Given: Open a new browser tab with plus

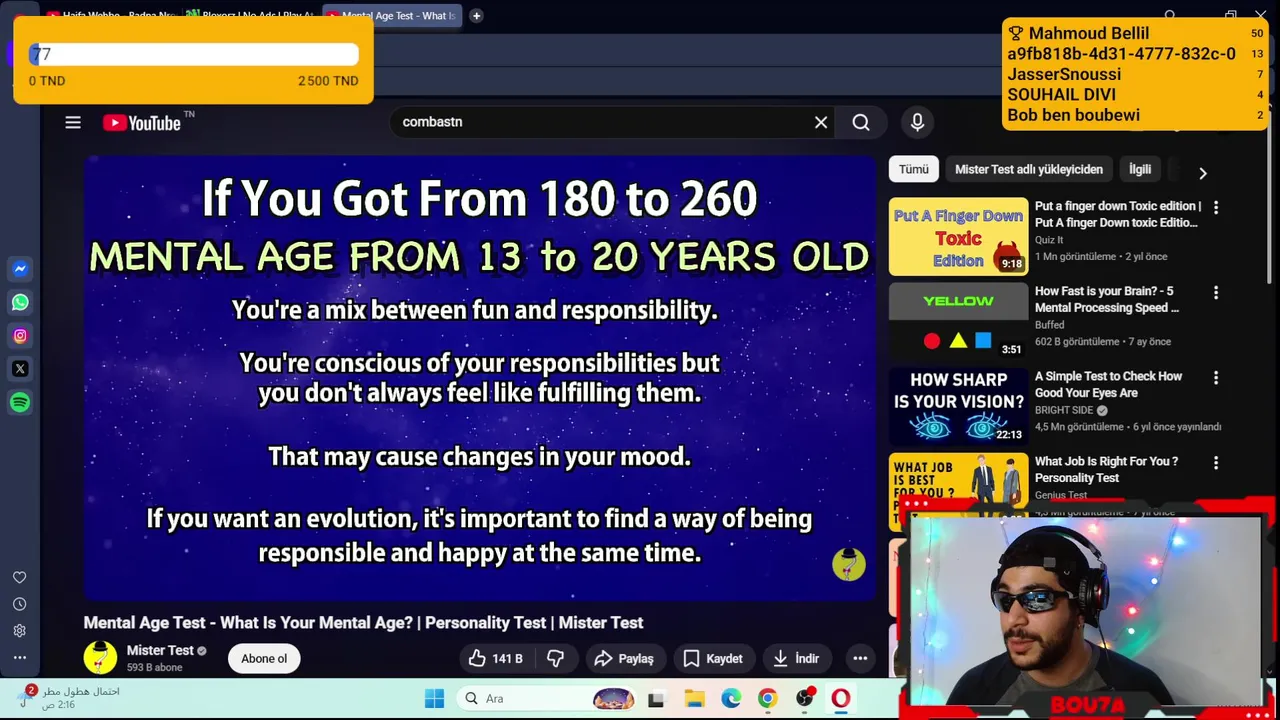Looking at the screenshot, I should point(477,15).
